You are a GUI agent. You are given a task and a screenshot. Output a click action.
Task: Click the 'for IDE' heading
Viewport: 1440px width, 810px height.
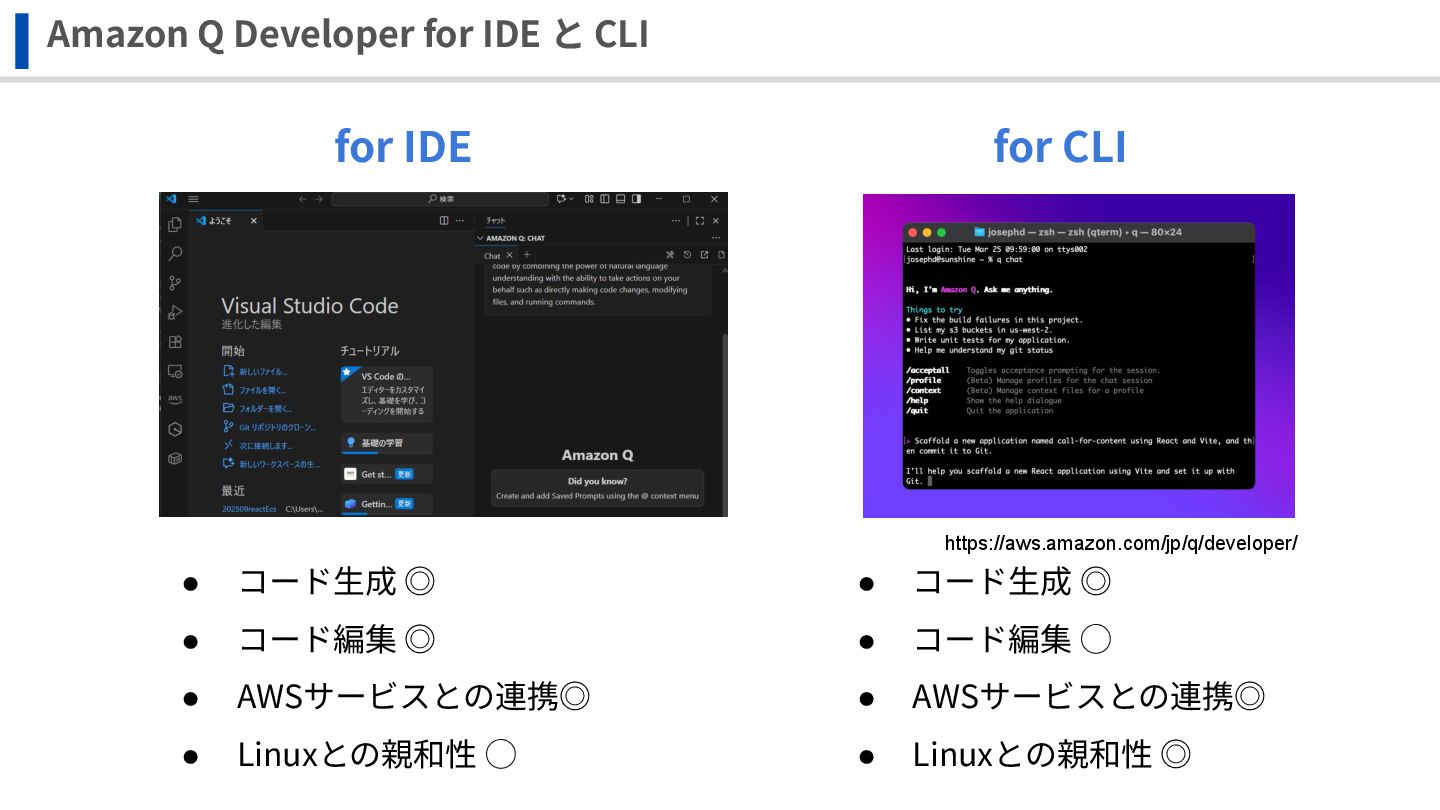(403, 146)
